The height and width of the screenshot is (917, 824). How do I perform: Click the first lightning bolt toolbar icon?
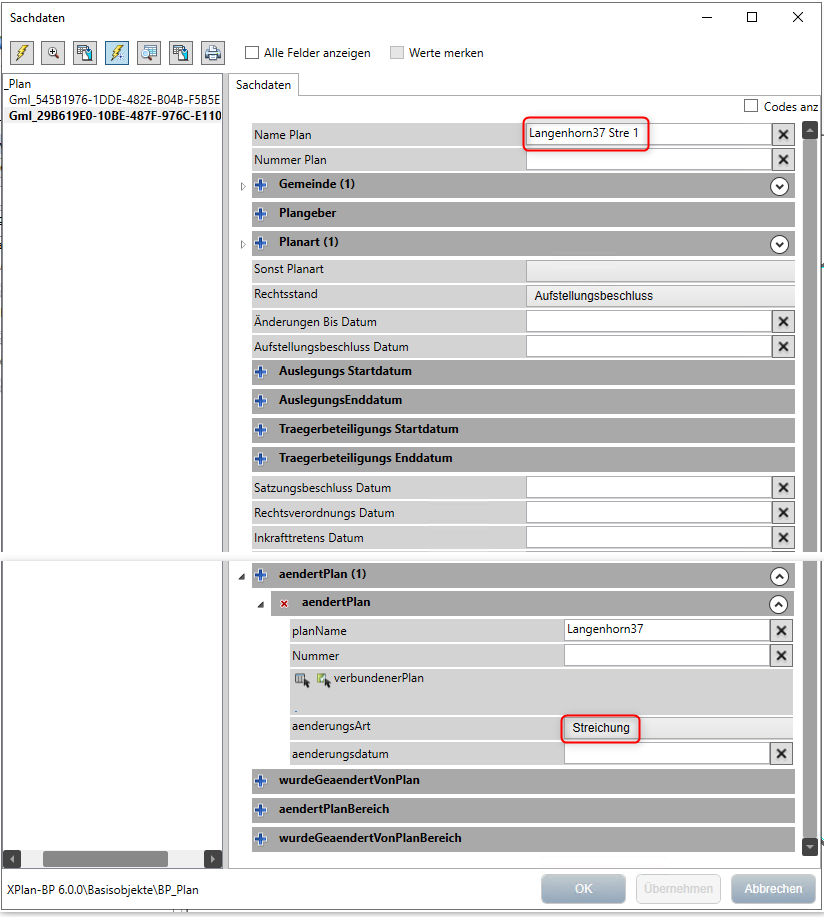pos(21,53)
